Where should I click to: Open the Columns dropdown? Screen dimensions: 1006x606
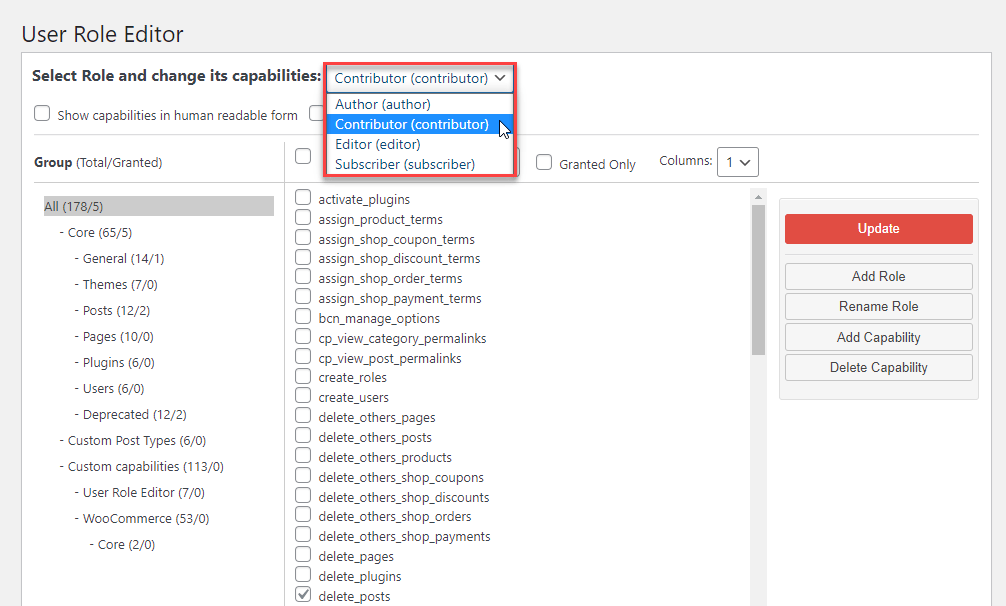coord(738,162)
